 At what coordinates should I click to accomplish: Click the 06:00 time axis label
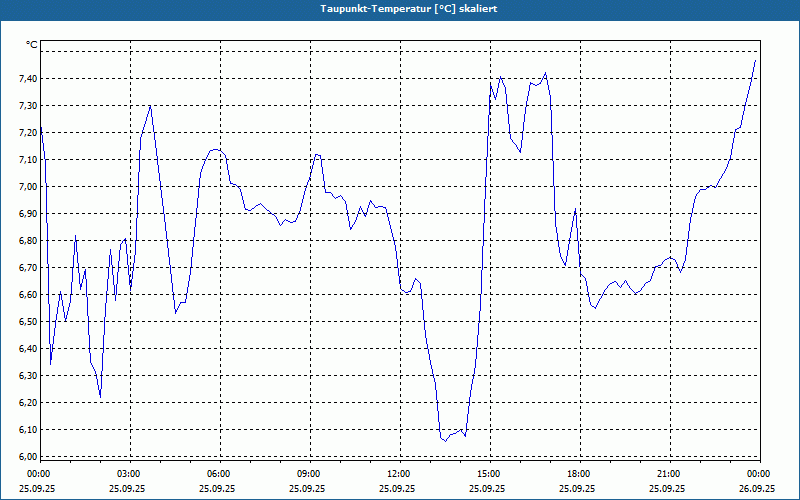coord(220,474)
